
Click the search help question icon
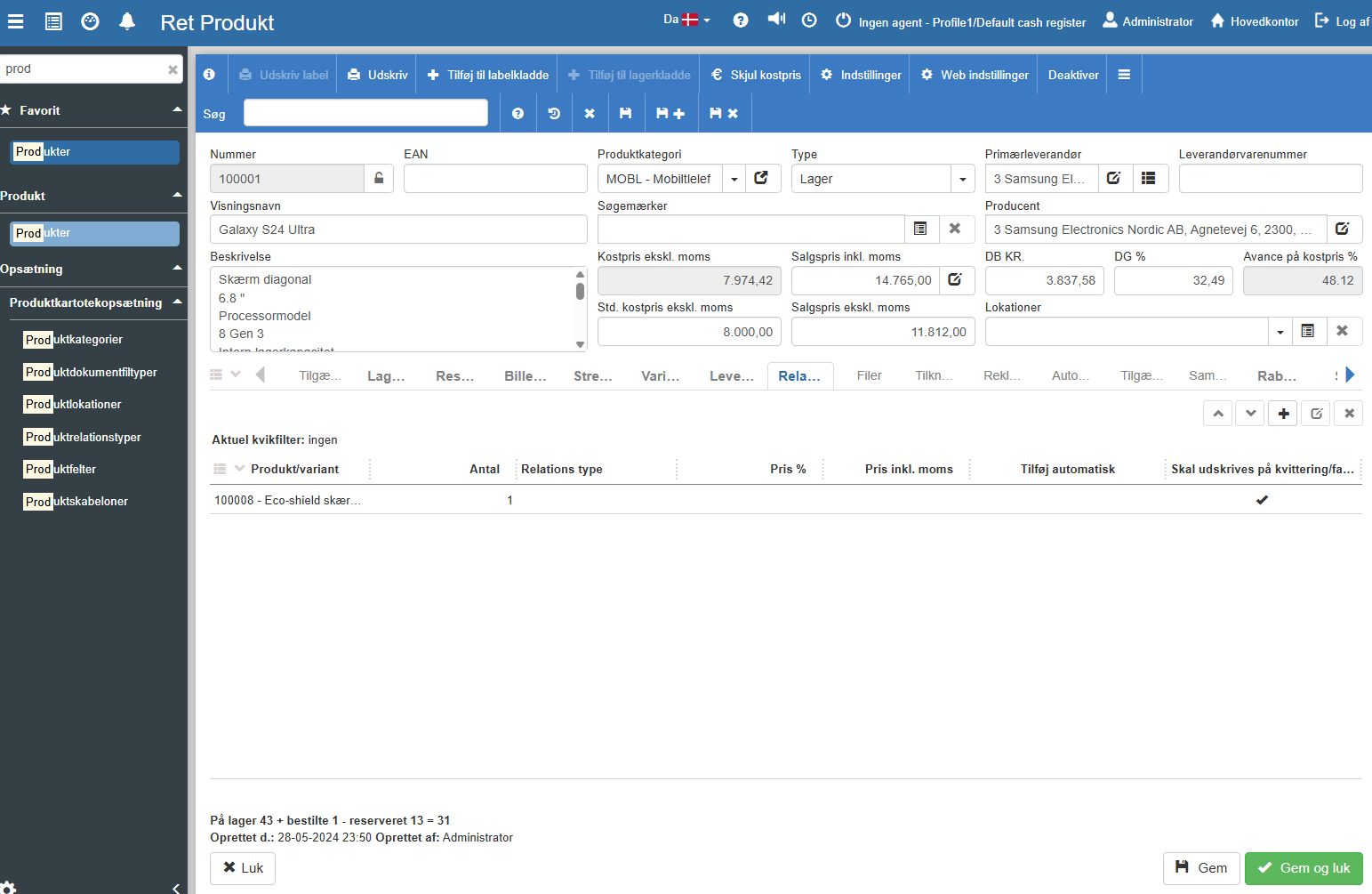coord(518,114)
